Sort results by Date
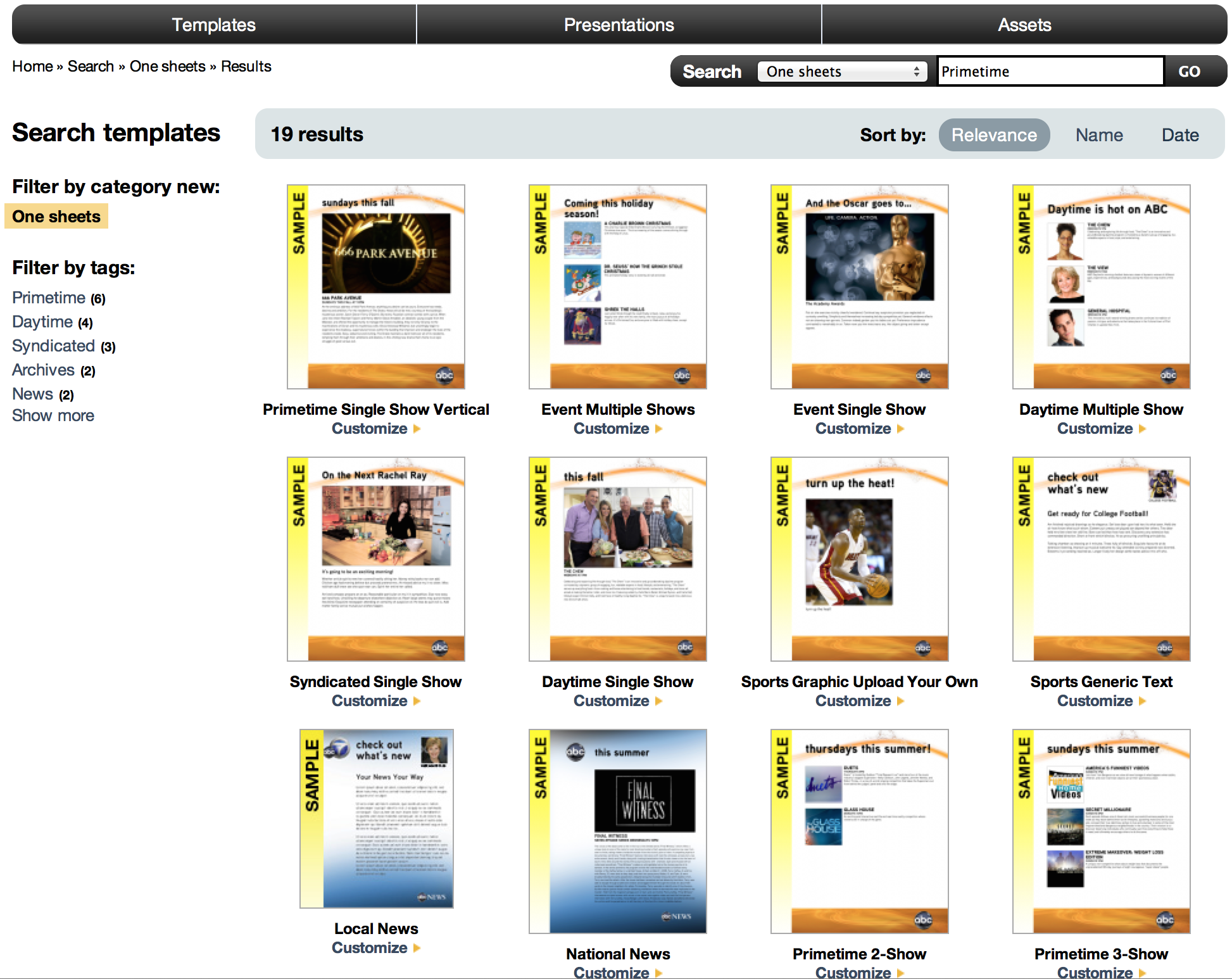This screenshot has width=1232, height=979. [x=1180, y=135]
